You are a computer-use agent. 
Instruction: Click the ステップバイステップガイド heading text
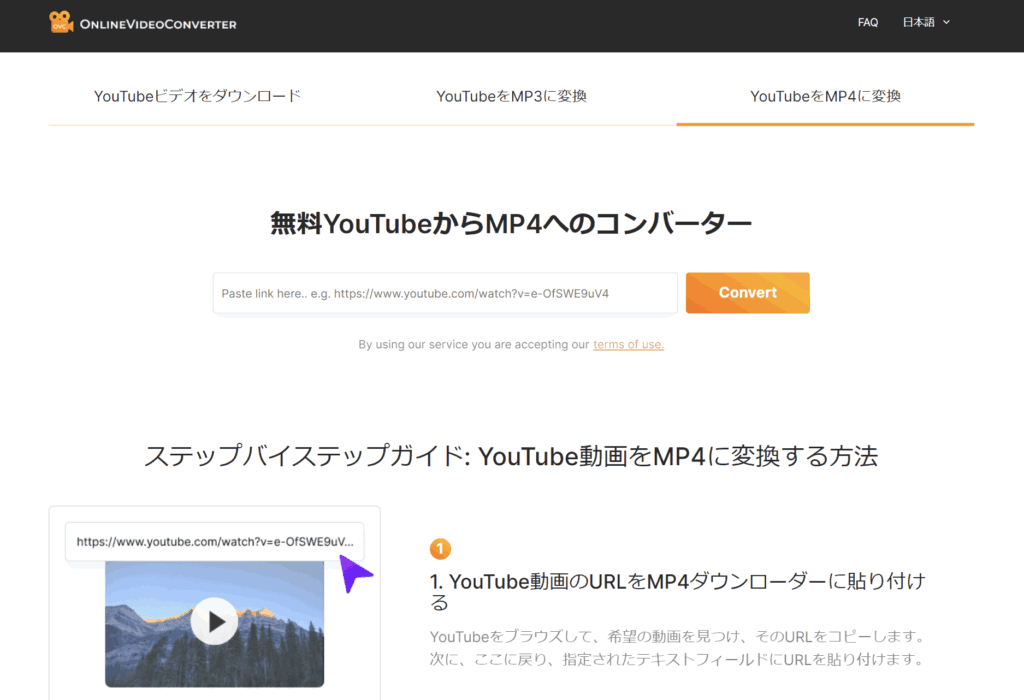pos(511,456)
